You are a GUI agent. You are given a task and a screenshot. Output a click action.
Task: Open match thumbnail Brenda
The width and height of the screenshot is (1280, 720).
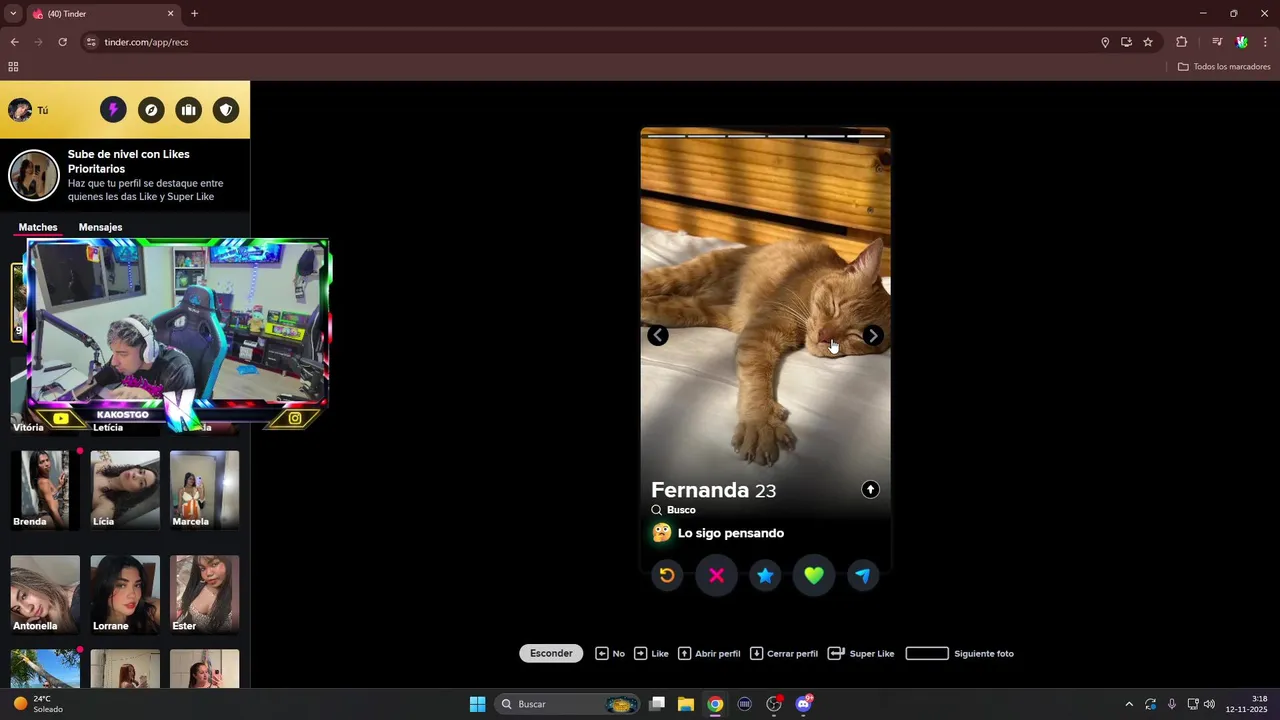45,489
